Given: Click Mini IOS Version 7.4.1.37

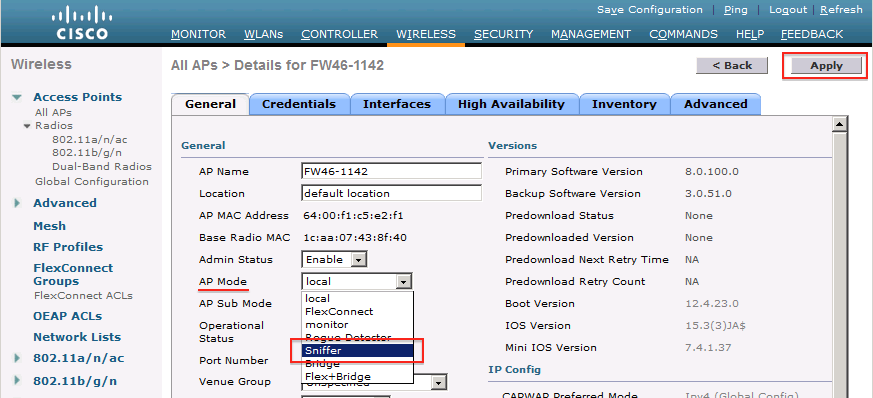Looking at the screenshot, I should click(708, 348).
